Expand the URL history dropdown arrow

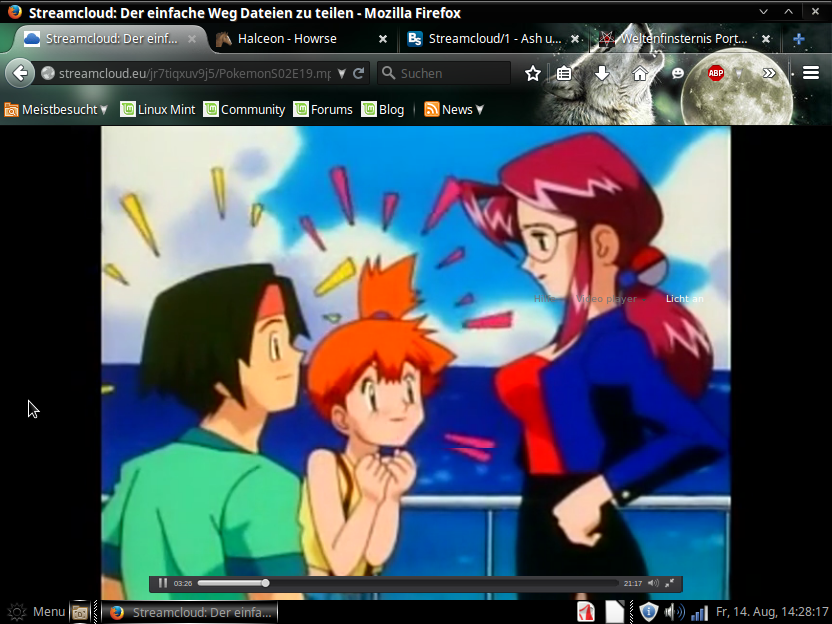[x=342, y=73]
